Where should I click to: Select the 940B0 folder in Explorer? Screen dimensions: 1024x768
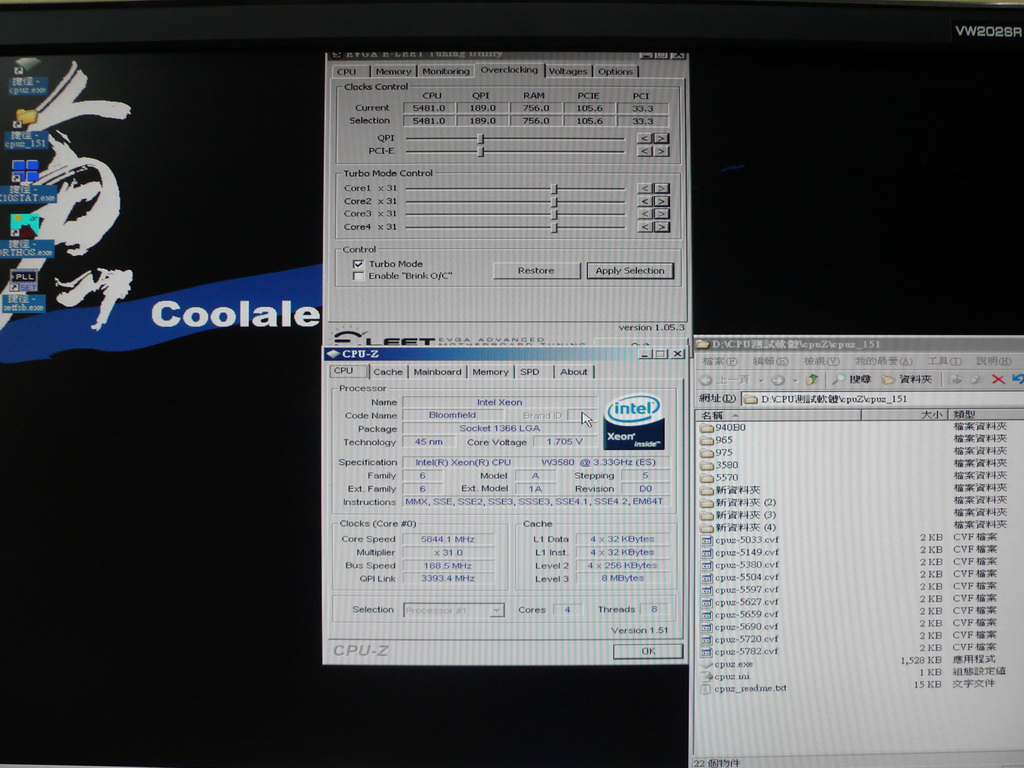(723, 428)
